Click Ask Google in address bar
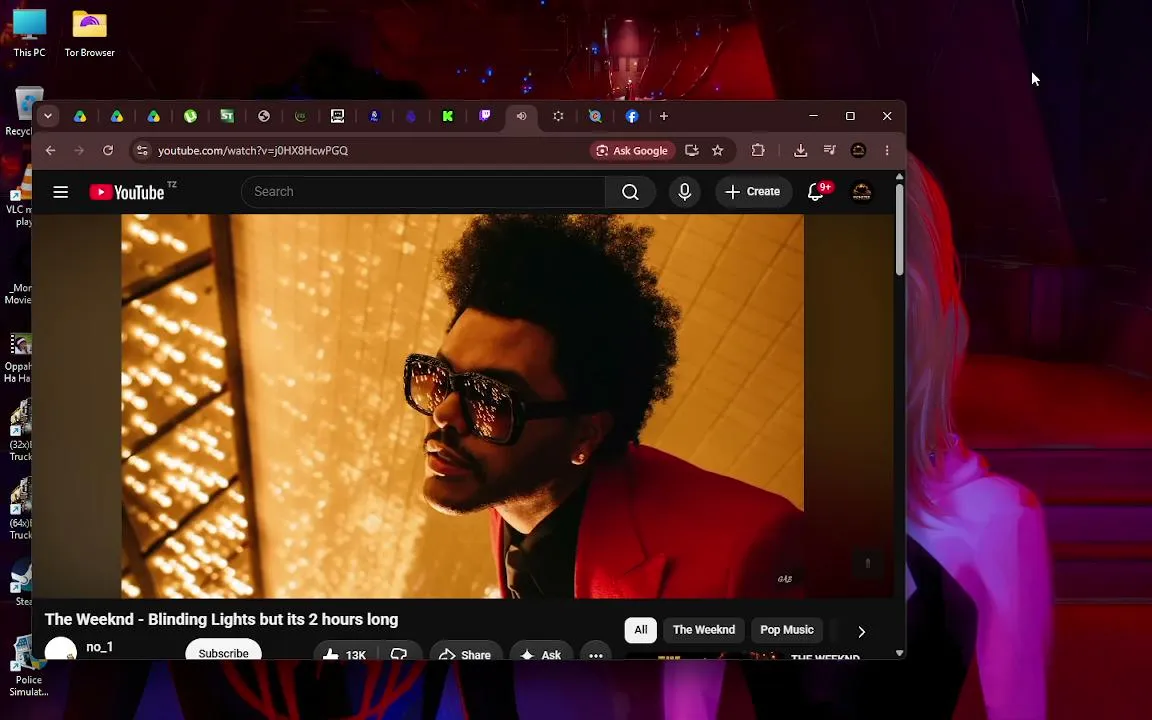The image size is (1152, 720). pos(633,151)
